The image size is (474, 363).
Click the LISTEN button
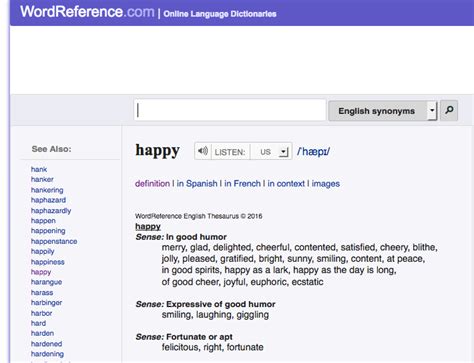click(x=230, y=152)
